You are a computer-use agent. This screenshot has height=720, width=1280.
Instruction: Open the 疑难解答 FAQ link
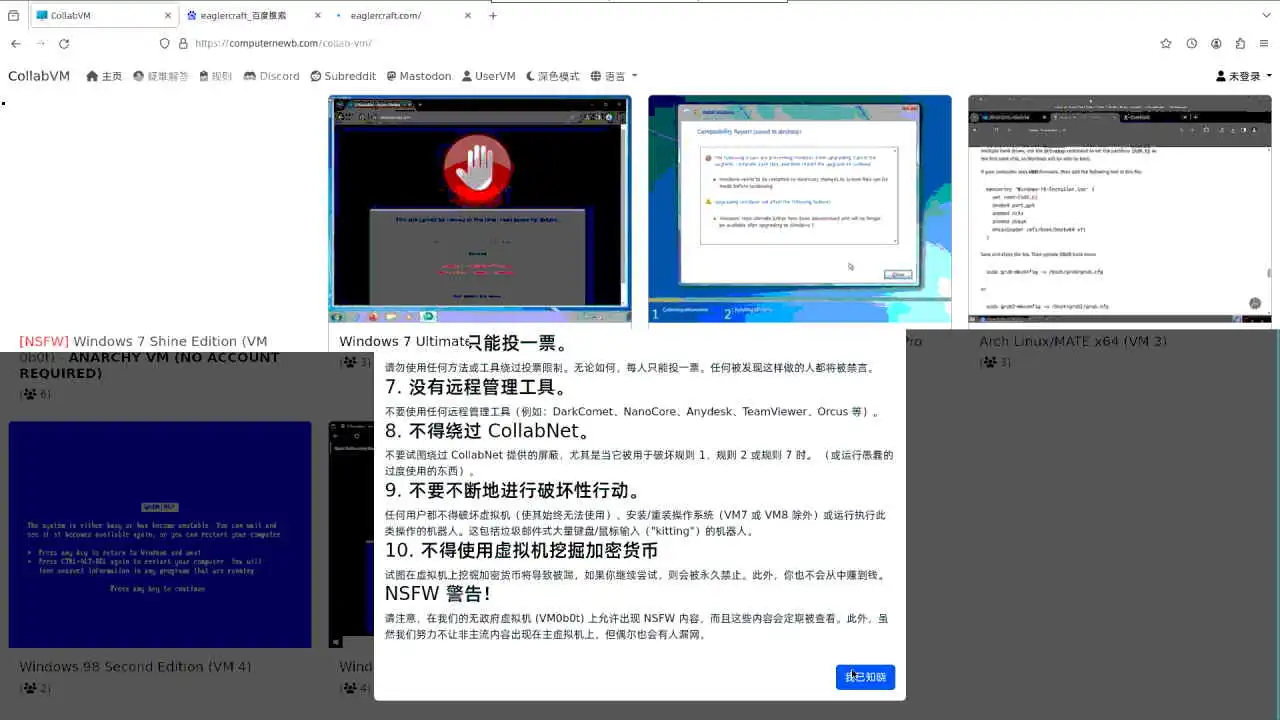click(x=160, y=76)
